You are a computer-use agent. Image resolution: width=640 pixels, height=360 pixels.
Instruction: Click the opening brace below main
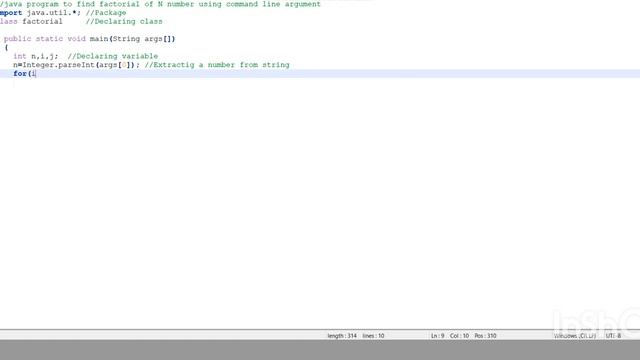pos(6,48)
